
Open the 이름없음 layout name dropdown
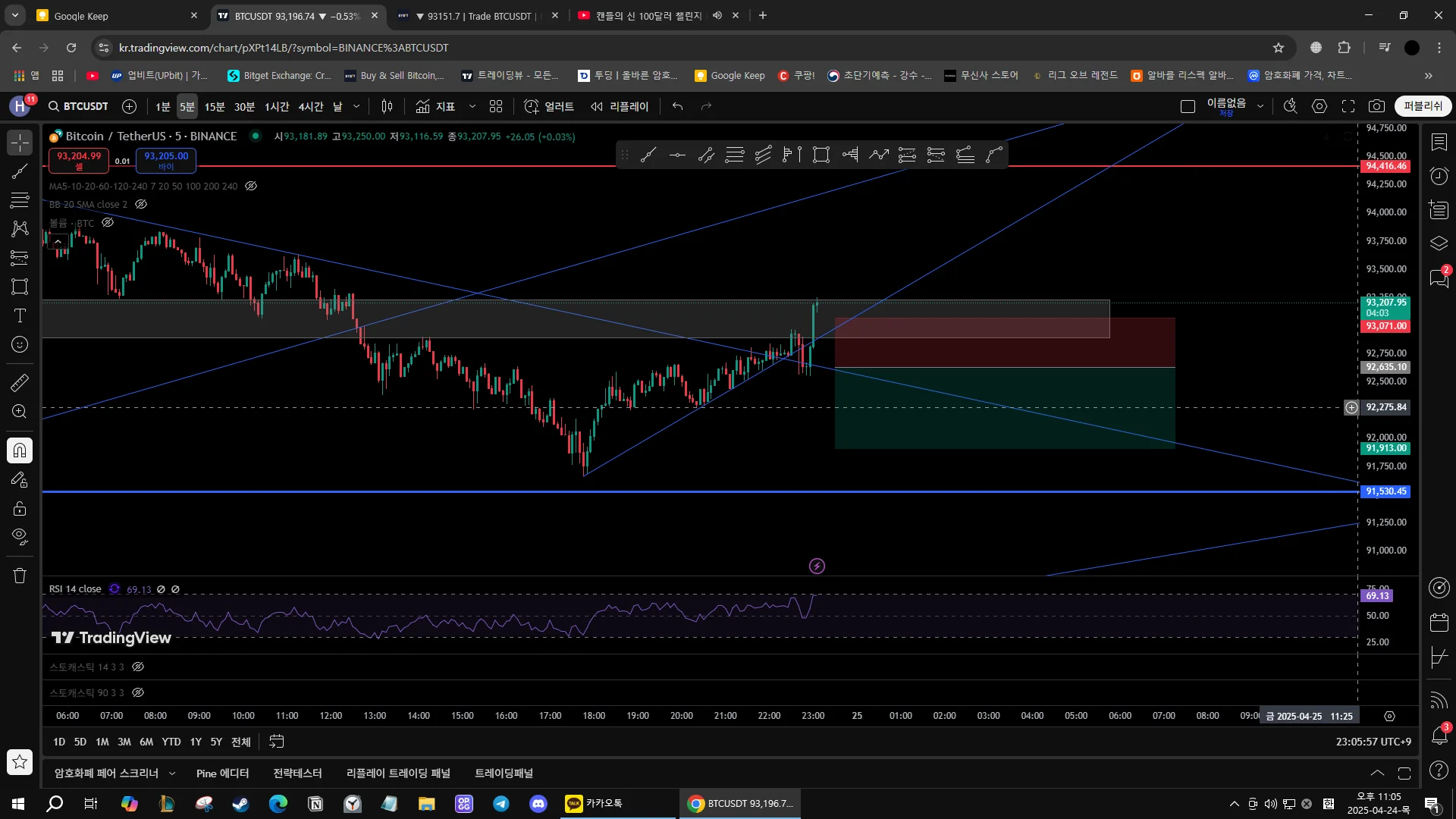click(1260, 107)
